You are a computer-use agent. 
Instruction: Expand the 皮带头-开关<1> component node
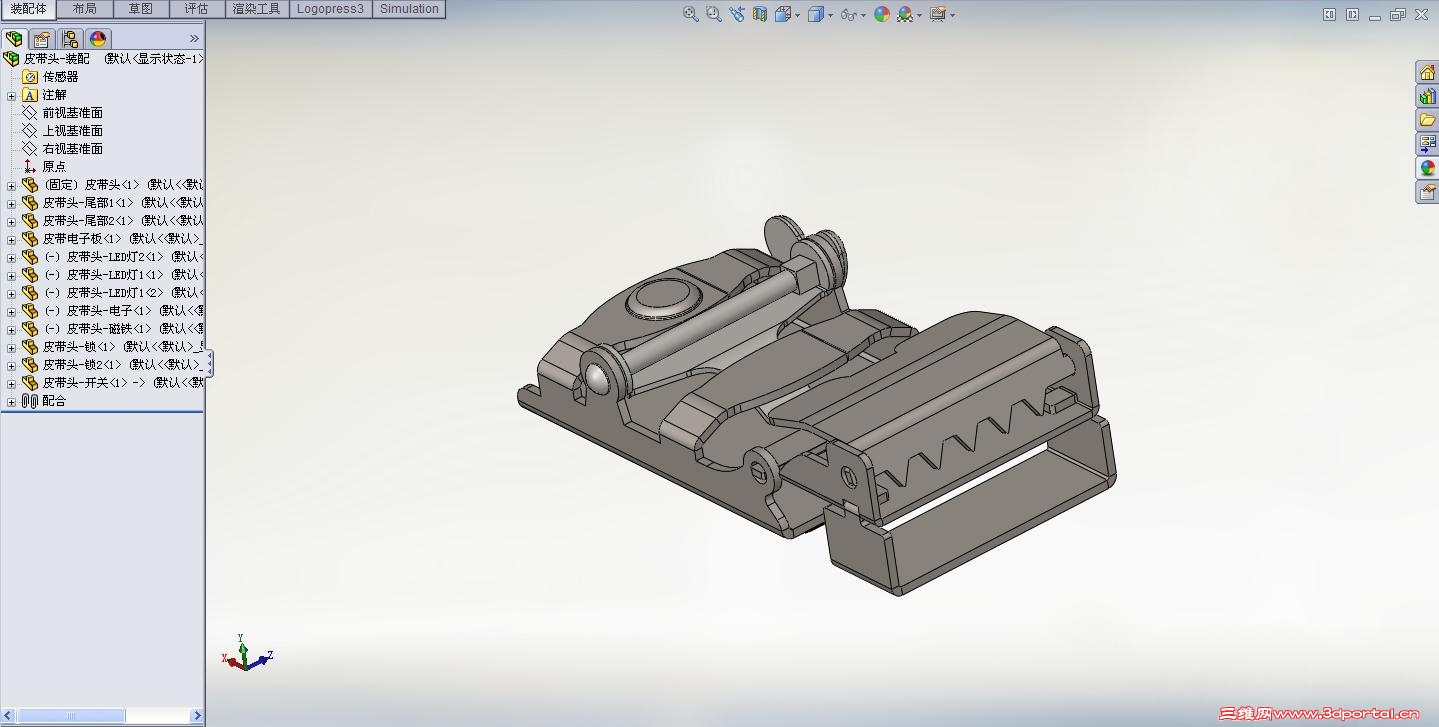pos(12,384)
